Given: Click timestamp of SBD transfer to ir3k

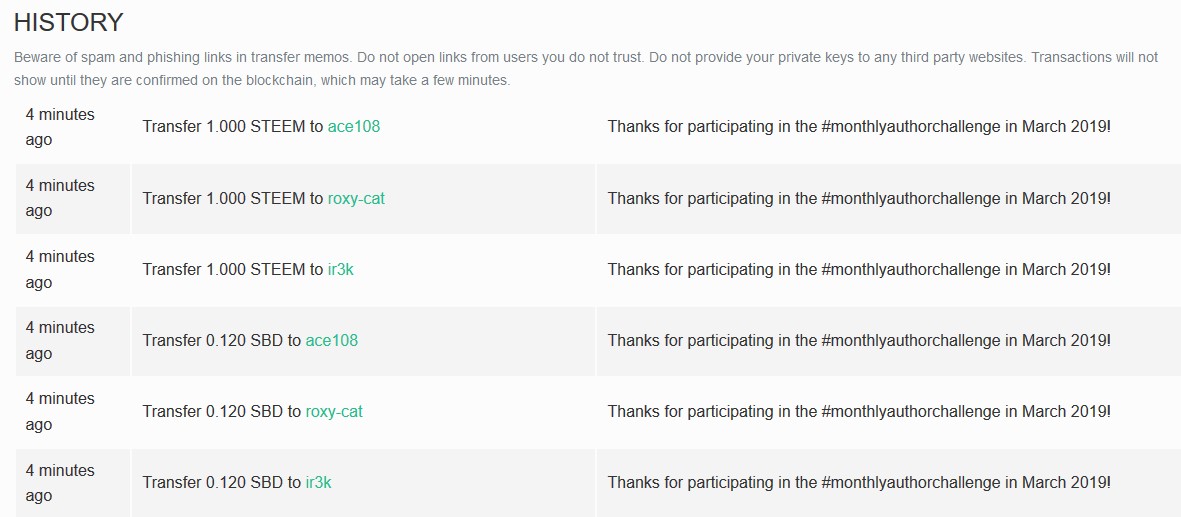Looking at the screenshot, I should (x=60, y=482).
